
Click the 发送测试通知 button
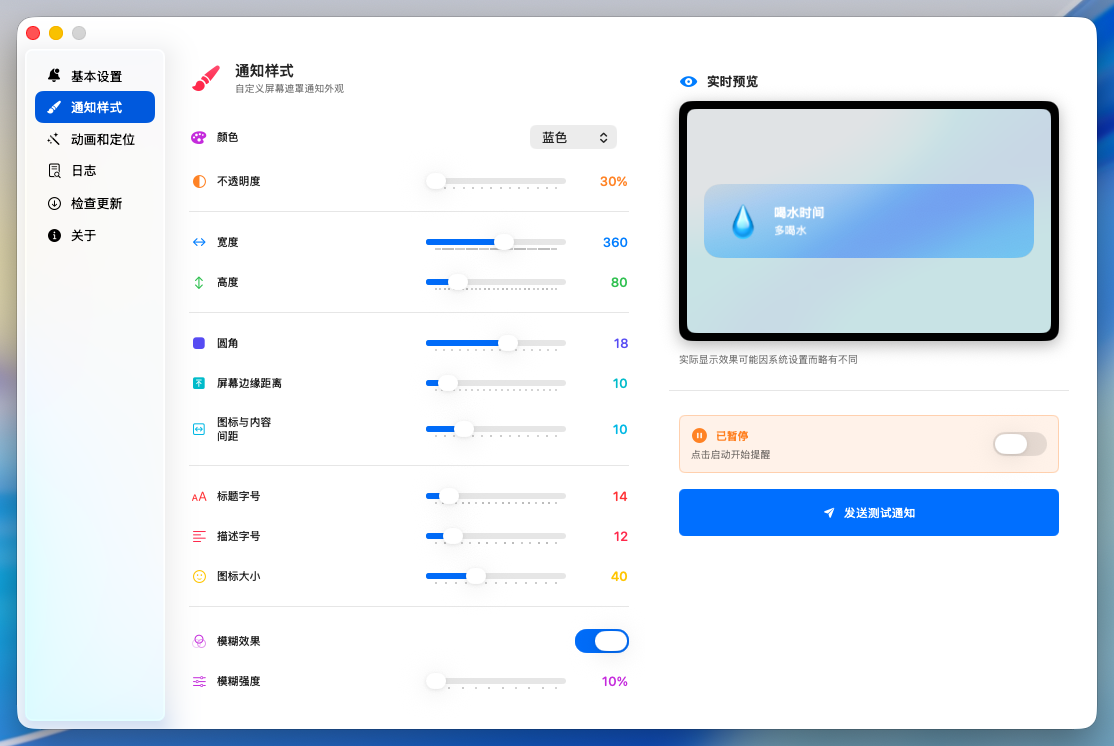[x=868, y=512]
